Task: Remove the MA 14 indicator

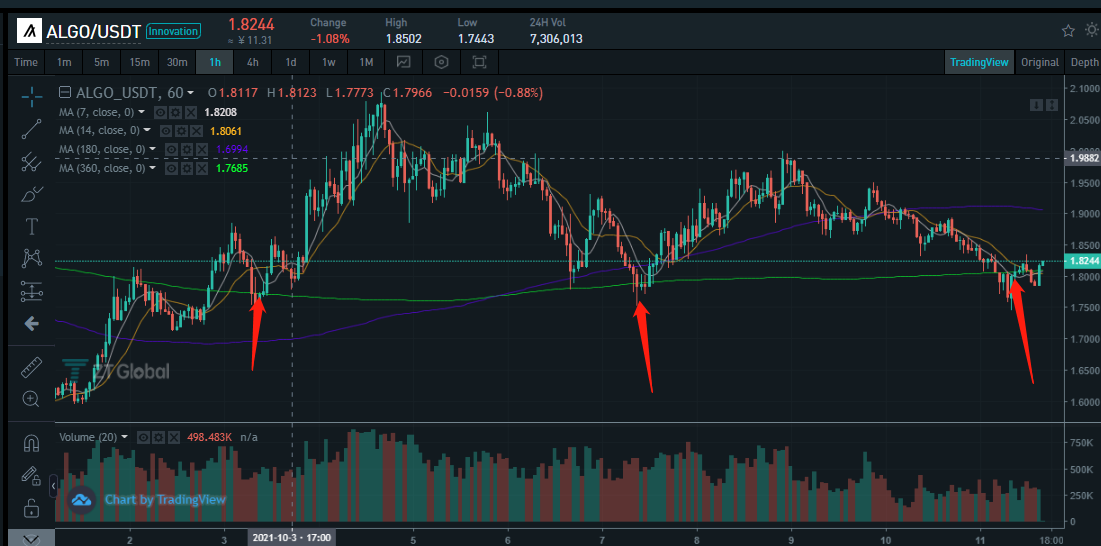Action: coord(195,131)
